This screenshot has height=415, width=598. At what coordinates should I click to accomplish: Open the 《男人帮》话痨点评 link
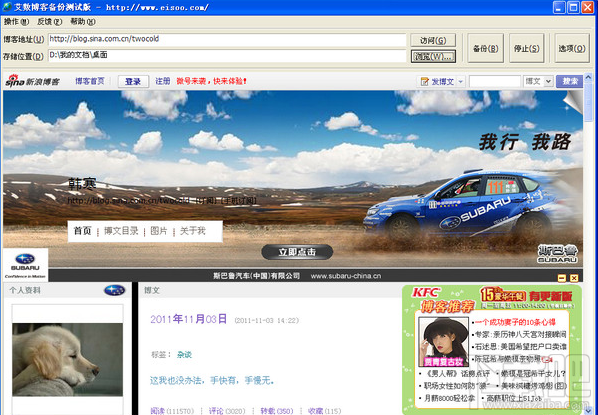[457, 373]
